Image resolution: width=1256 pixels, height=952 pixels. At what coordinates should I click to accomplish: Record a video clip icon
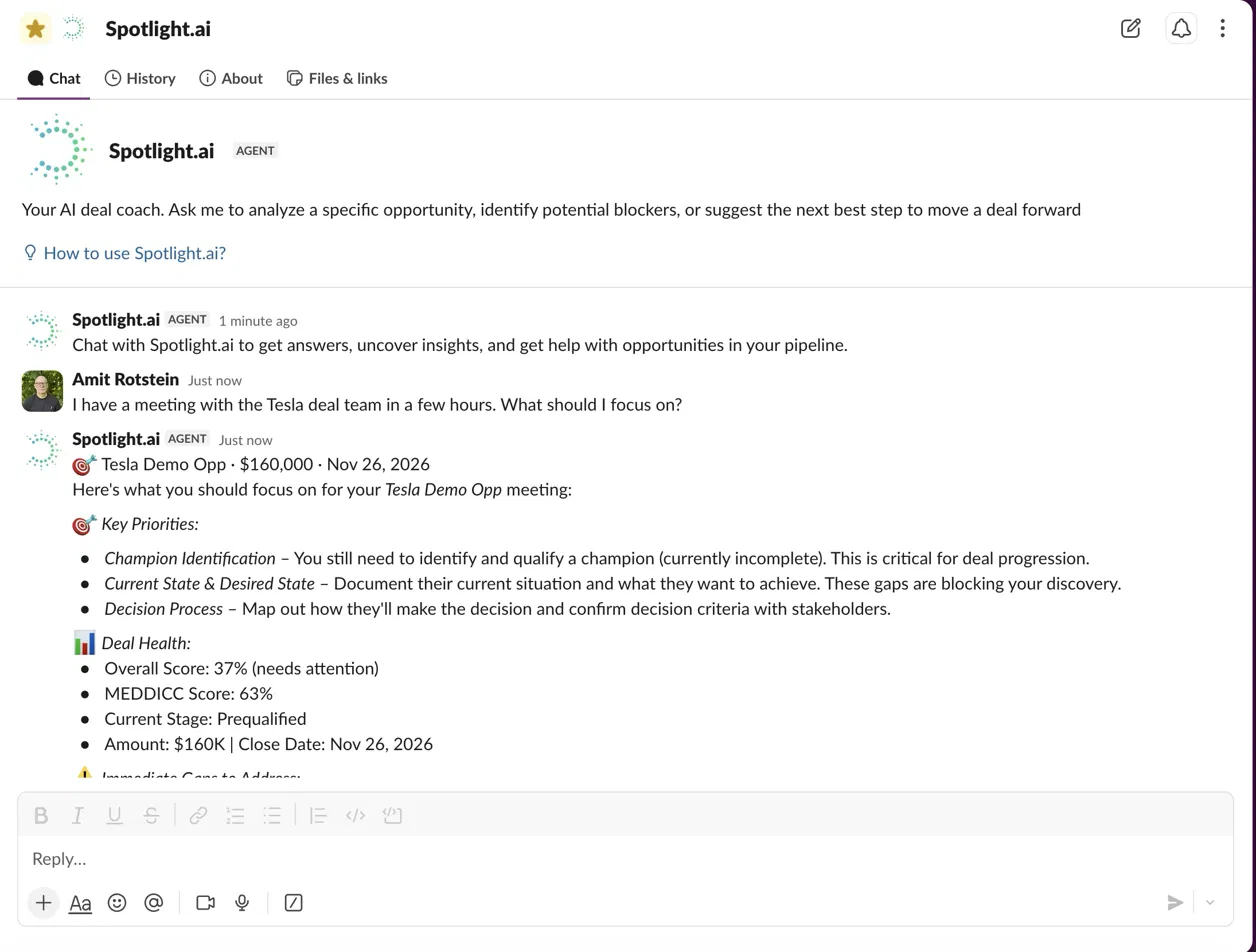coord(206,903)
